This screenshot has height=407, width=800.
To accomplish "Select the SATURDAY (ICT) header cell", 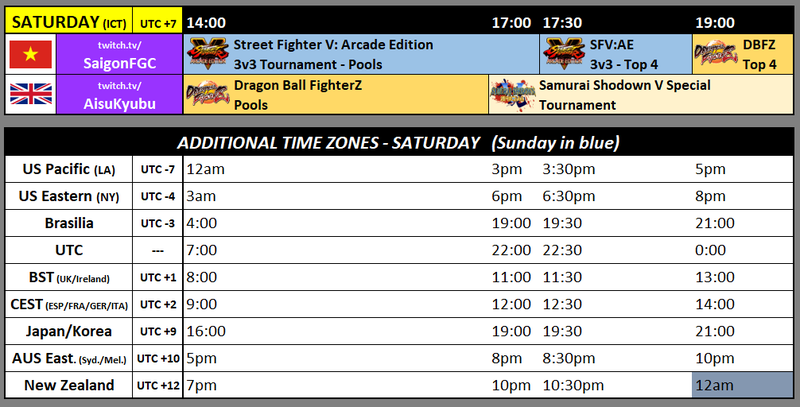I will tap(69, 21).
